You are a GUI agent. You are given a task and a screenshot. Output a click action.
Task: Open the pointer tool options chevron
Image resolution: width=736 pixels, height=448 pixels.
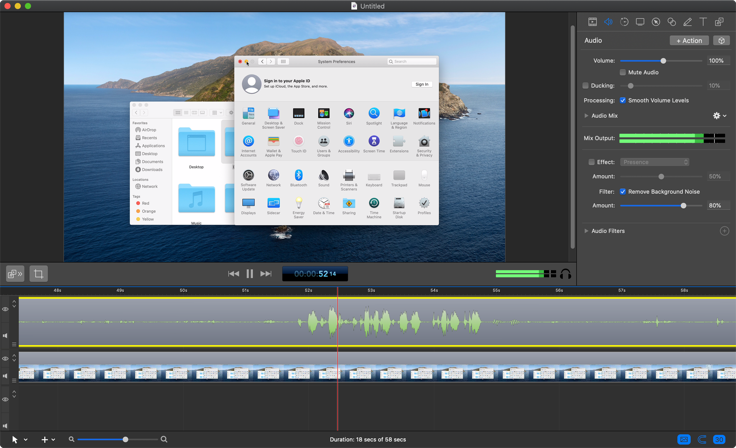[25, 440]
